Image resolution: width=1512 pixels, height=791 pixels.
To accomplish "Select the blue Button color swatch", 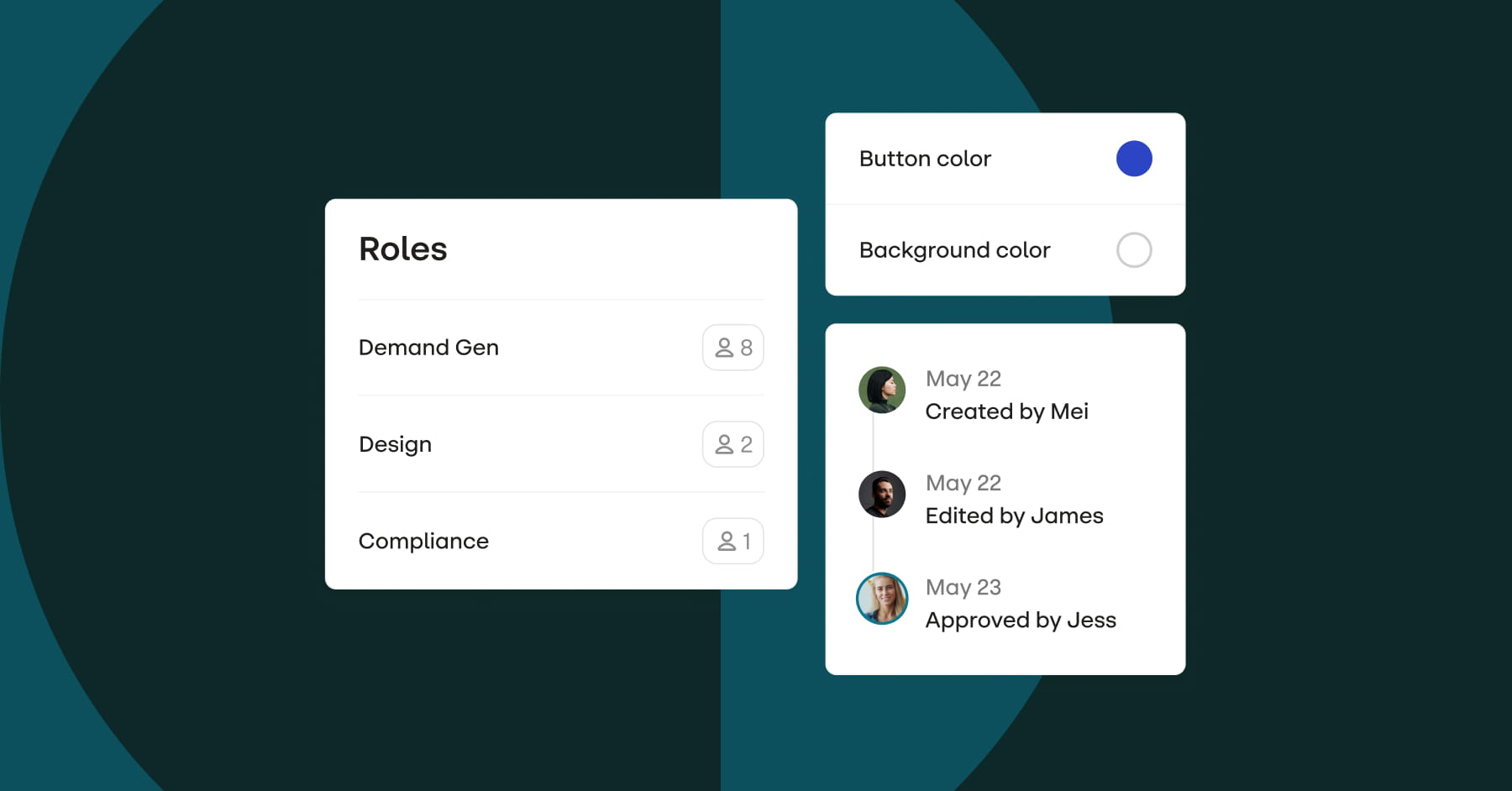I will point(1134,159).
